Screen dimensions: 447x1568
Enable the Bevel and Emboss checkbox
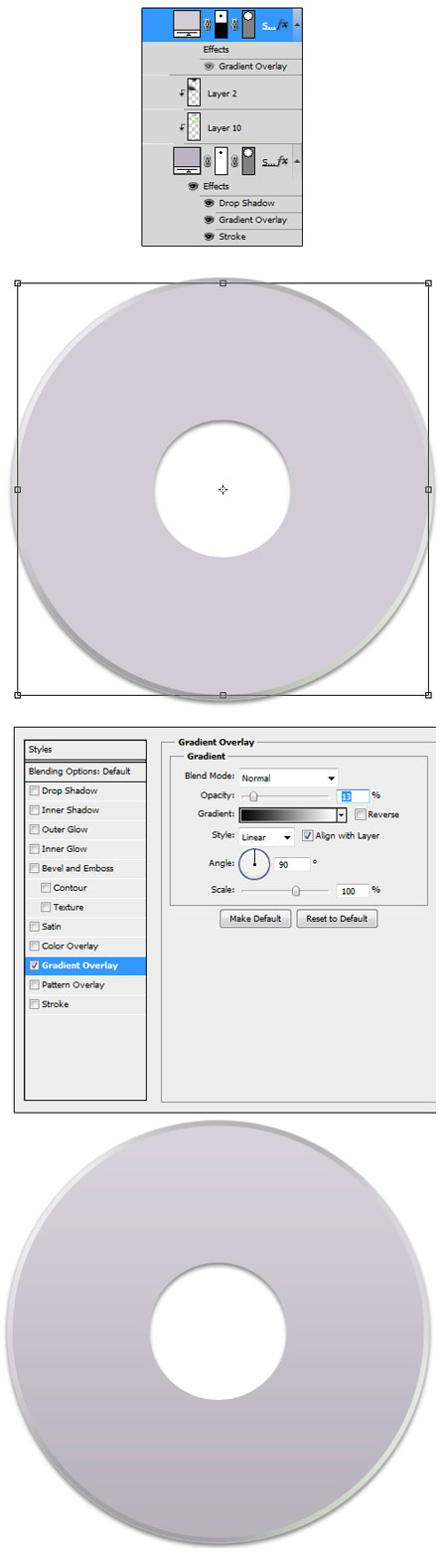tap(35, 869)
